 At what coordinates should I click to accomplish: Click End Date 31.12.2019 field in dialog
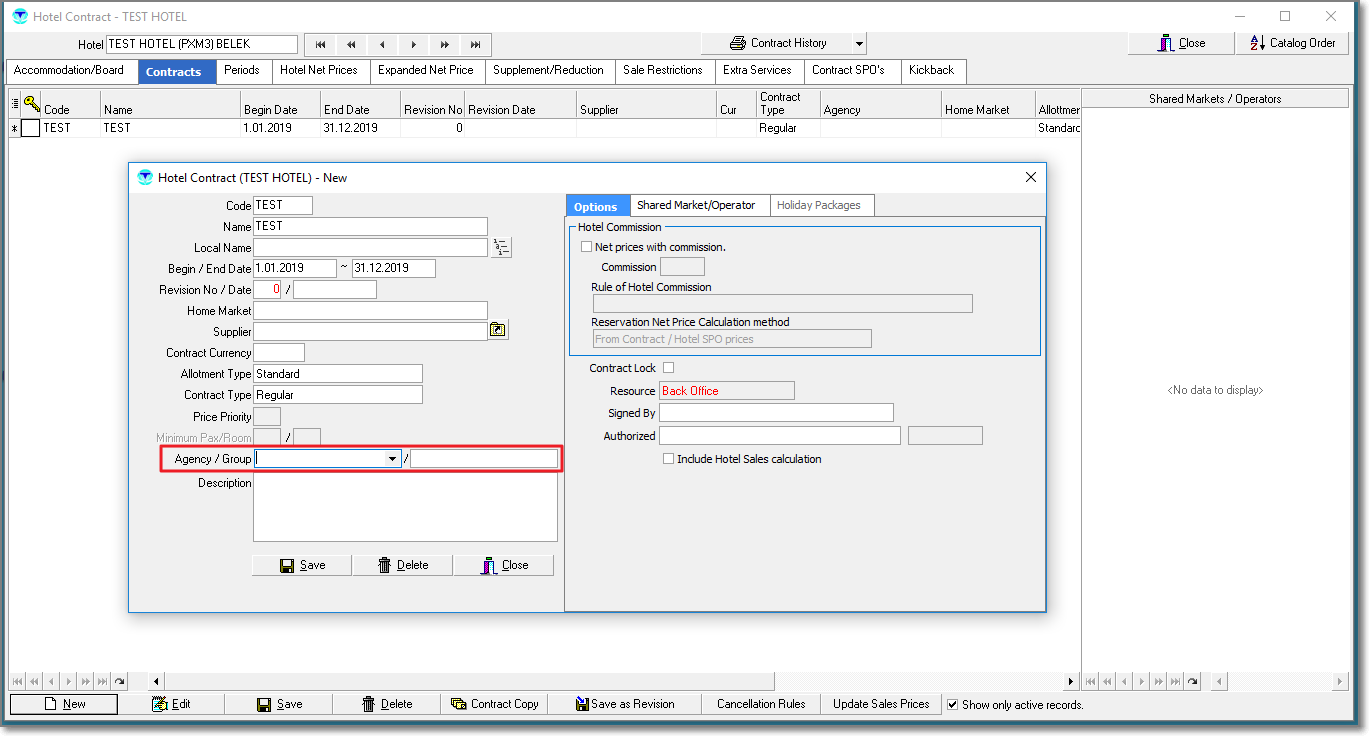pos(394,268)
